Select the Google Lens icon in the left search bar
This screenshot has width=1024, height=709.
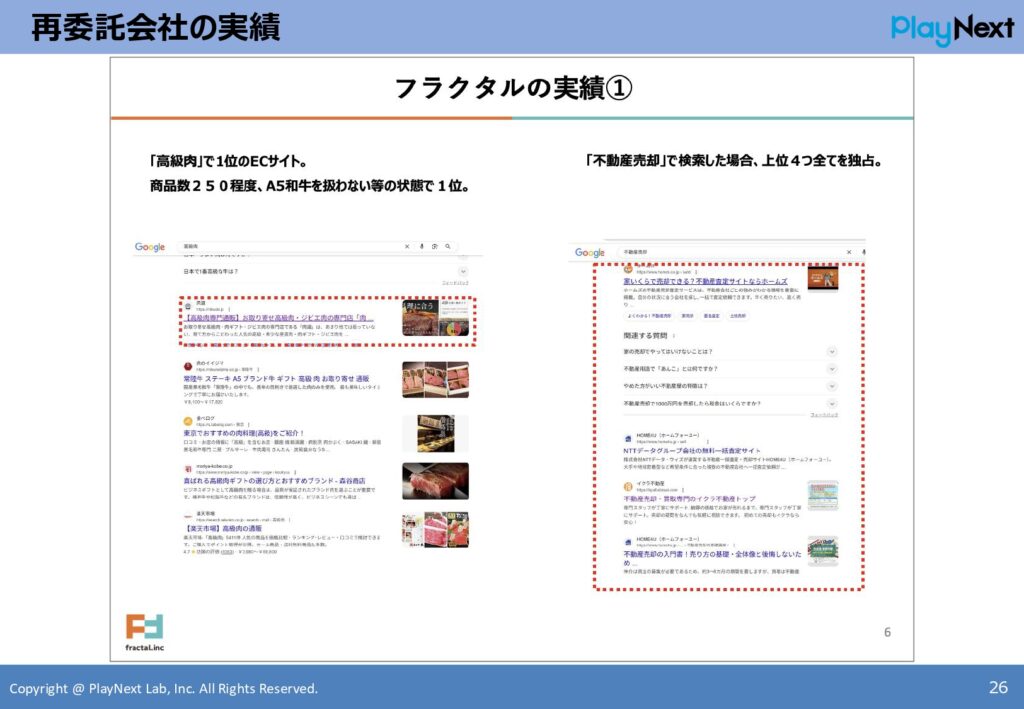pyautogui.click(x=435, y=247)
